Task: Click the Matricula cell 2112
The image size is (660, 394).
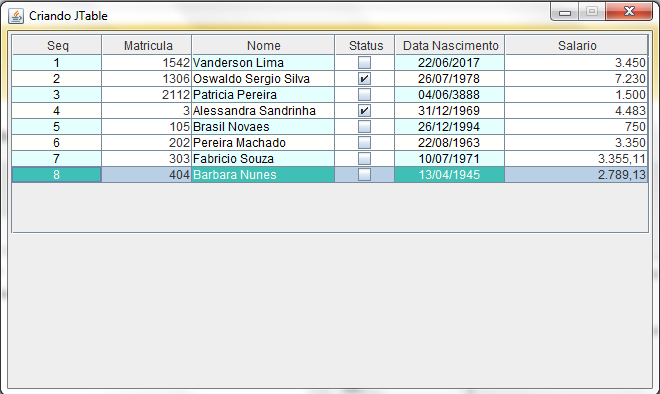Action: [x=146, y=95]
